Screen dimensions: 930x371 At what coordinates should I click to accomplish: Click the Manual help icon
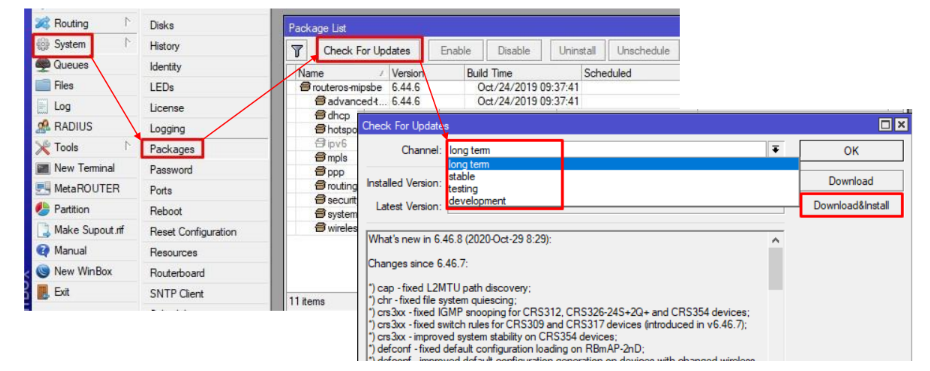click(43, 251)
